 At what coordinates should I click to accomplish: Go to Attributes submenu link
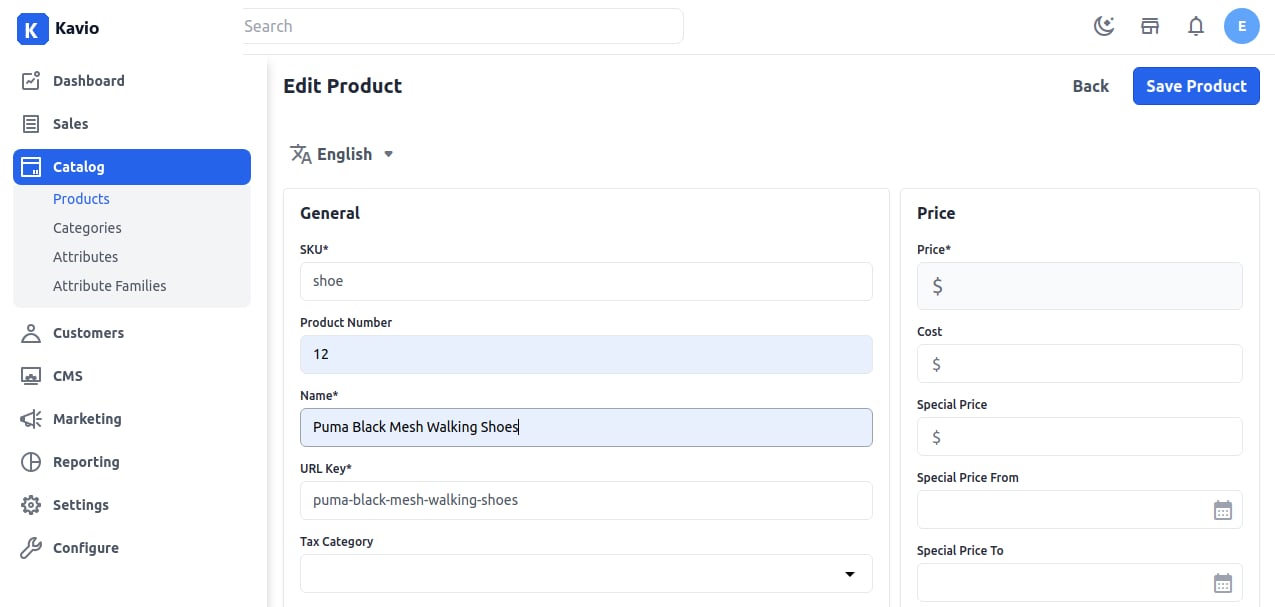[x=85, y=257]
